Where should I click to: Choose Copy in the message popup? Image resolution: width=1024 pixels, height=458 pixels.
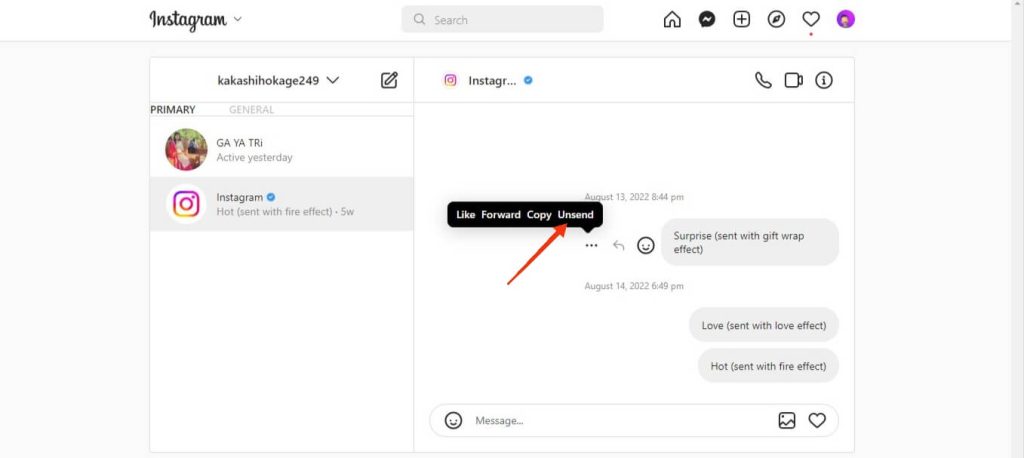coord(539,214)
